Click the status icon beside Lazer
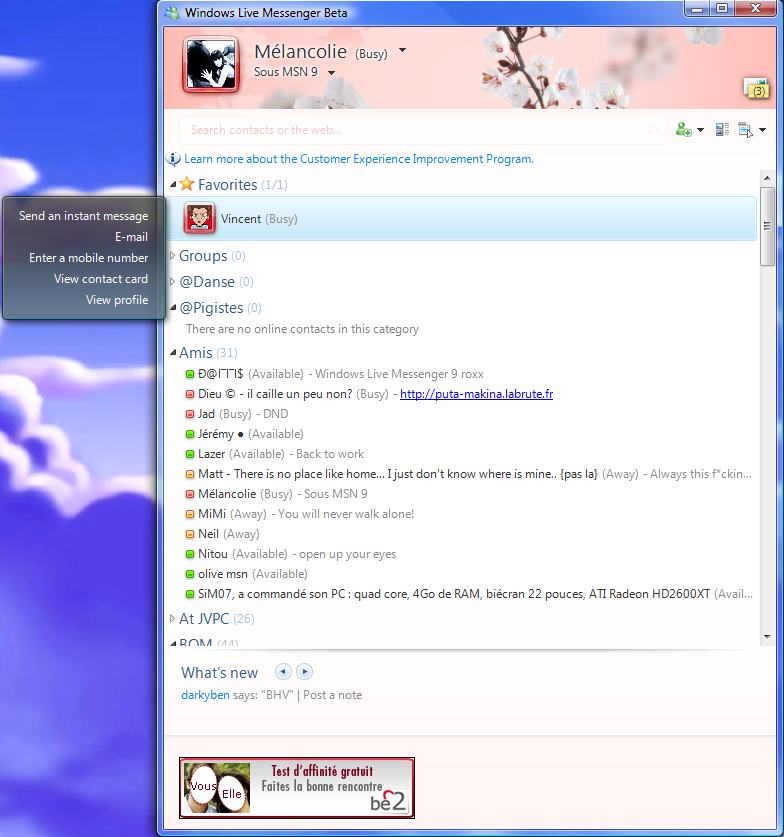The height and width of the screenshot is (837, 784). 189,454
